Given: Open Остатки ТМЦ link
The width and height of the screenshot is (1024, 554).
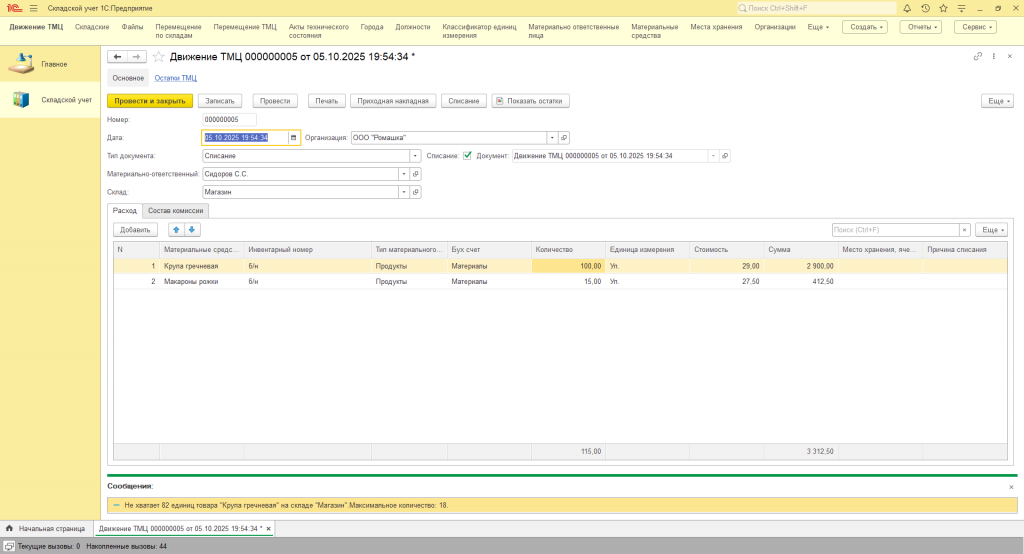Looking at the screenshot, I should coord(176,78).
